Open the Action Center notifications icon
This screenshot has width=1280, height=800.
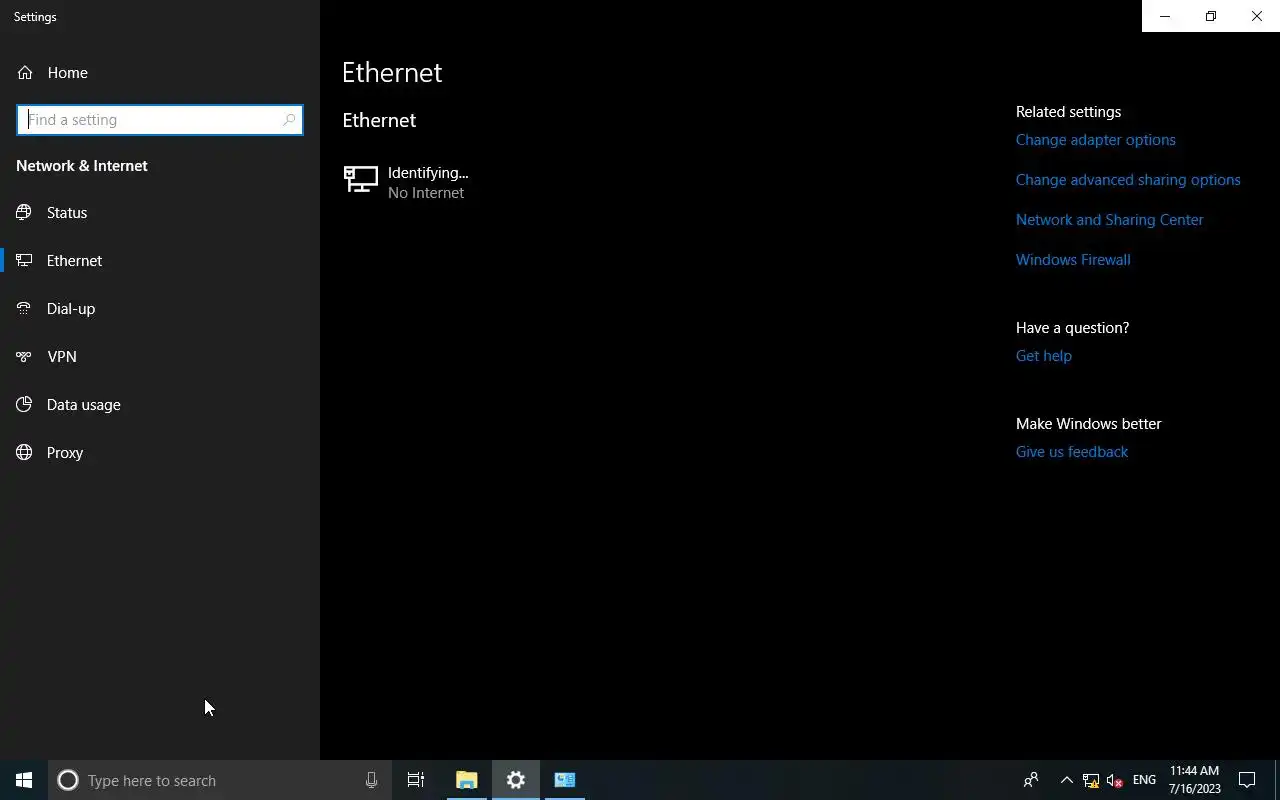click(x=1247, y=780)
